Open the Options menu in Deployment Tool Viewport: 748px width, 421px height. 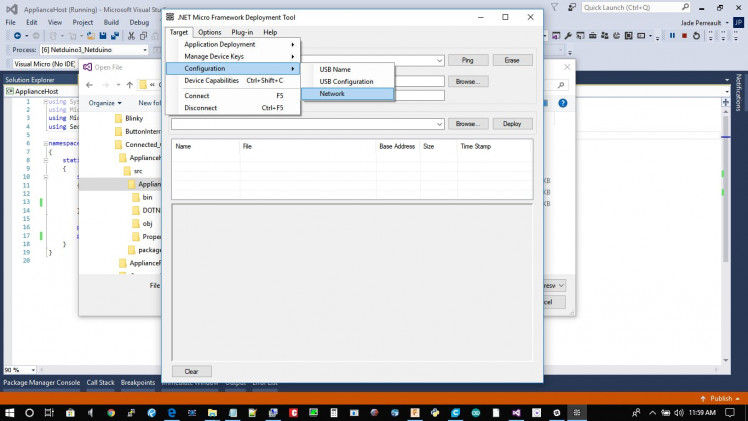(209, 32)
